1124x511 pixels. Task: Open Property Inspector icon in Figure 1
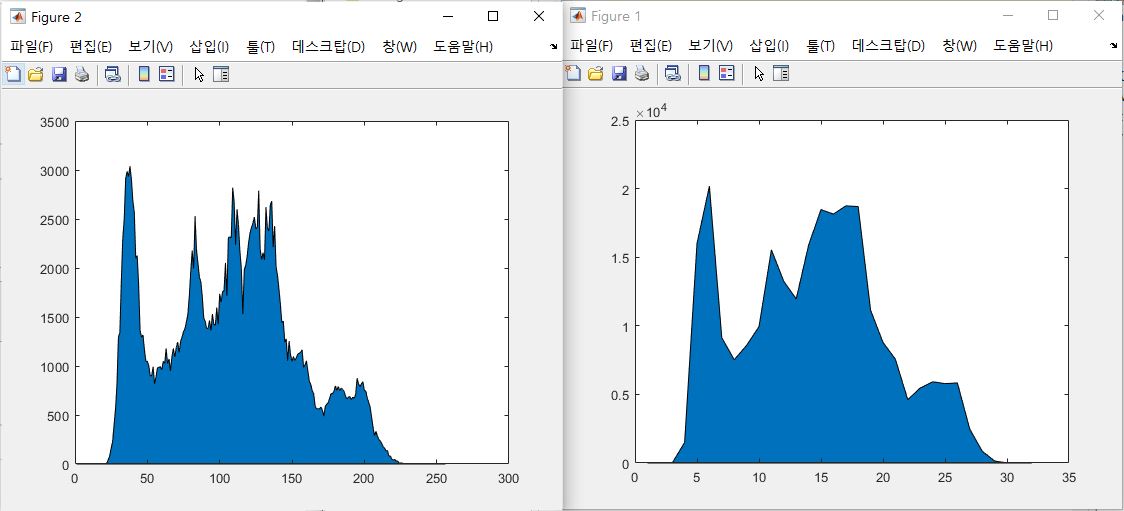pyautogui.click(x=781, y=73)
